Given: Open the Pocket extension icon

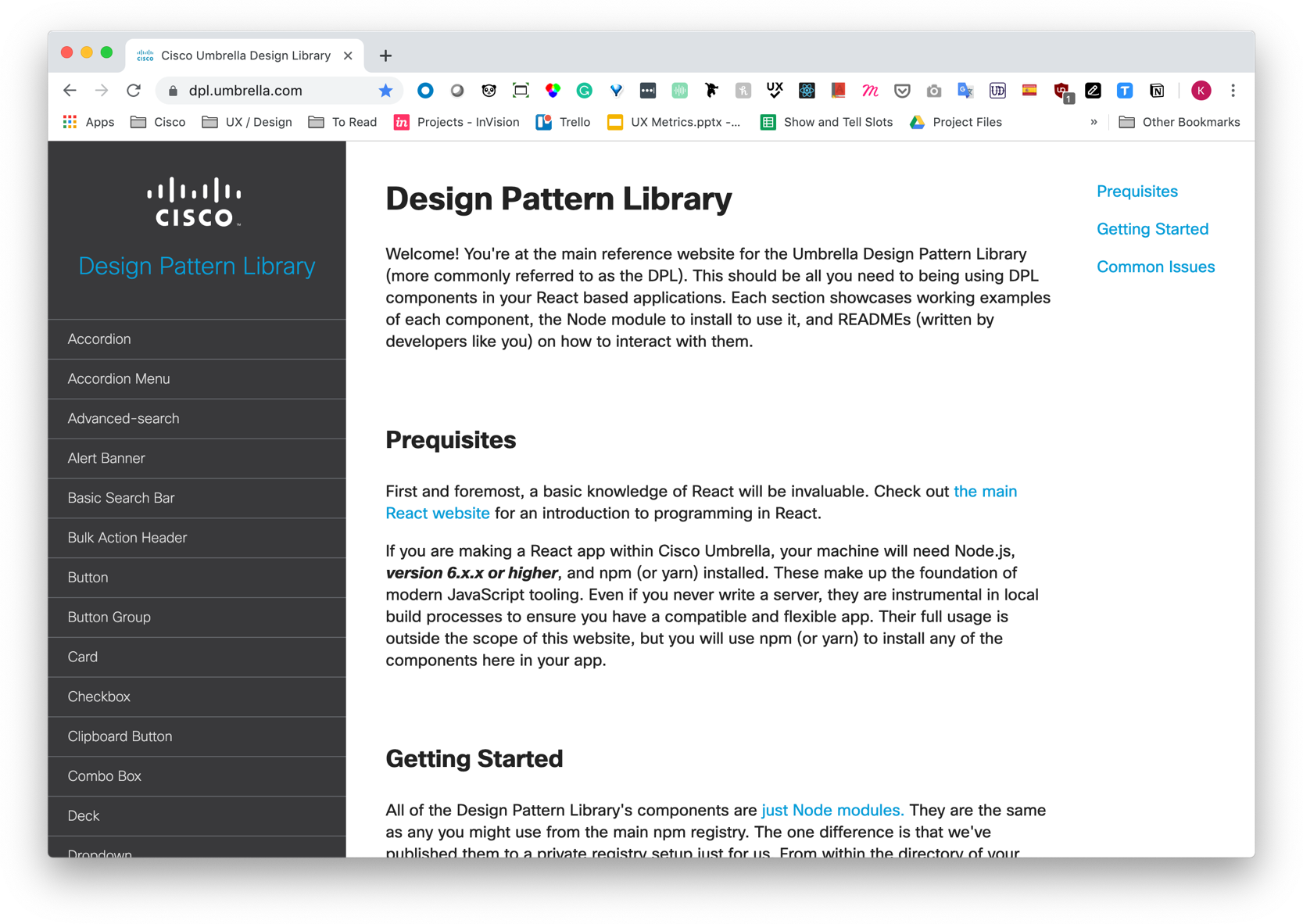Looking at the screenshot, I should (x=902, y=91).
